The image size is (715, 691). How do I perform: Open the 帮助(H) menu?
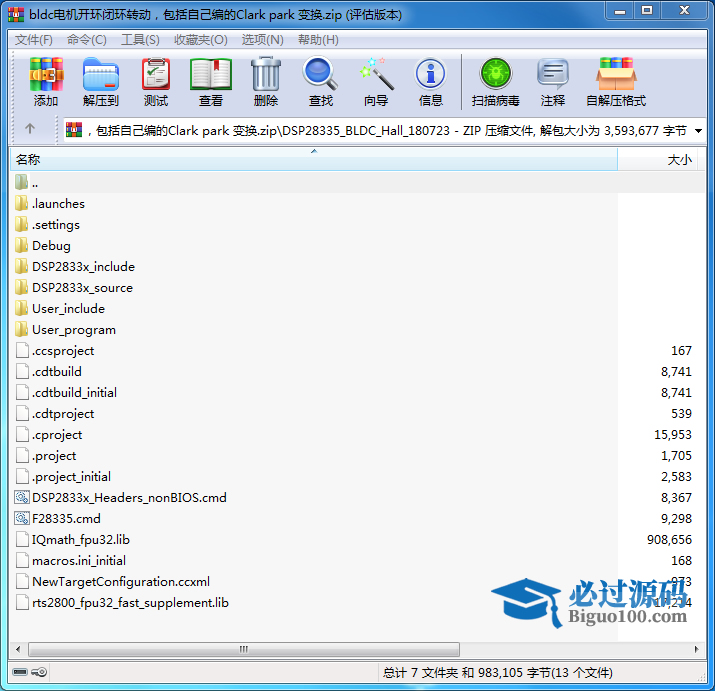coord(318,40)
